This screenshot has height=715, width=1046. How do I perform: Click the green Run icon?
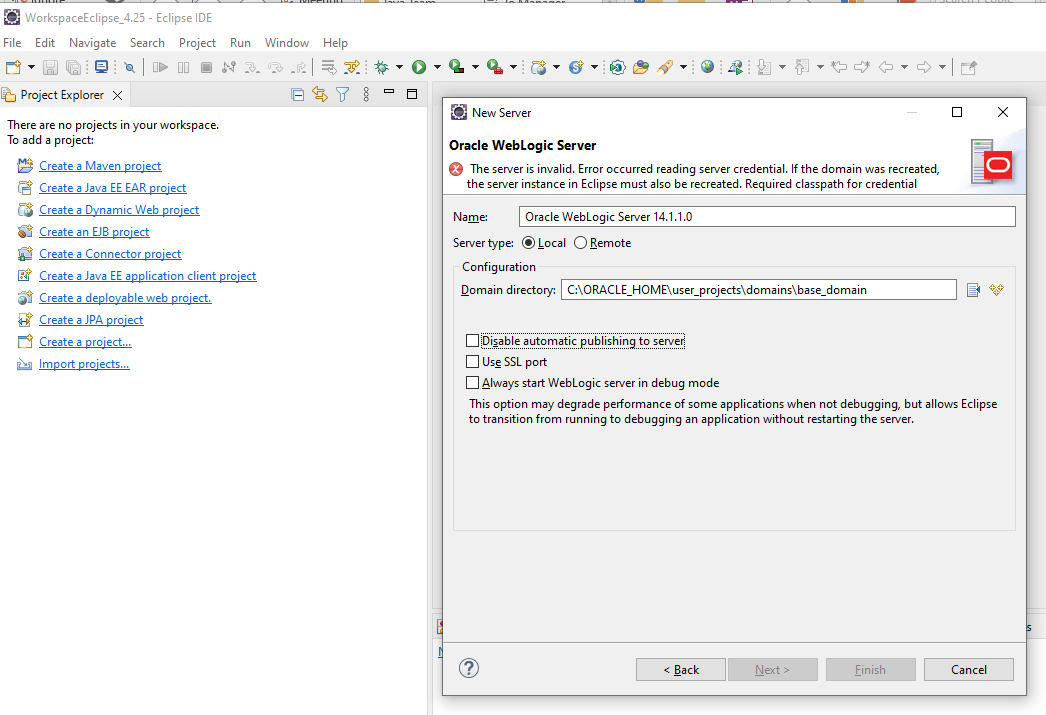click(419, 67)
